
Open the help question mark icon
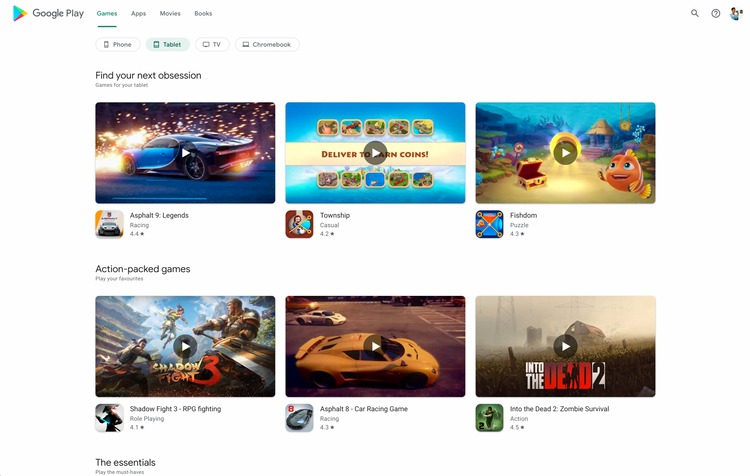click(x=716, y=13)
